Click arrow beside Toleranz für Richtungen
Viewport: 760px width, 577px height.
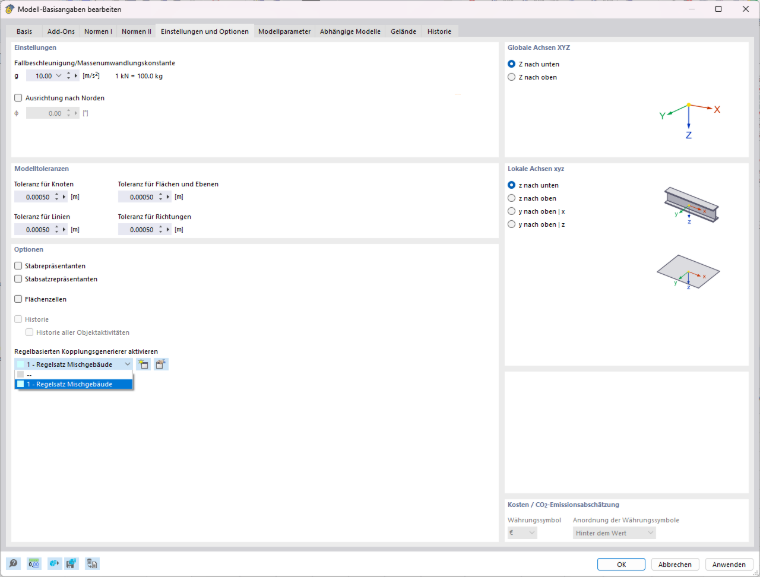coord(168,229)
